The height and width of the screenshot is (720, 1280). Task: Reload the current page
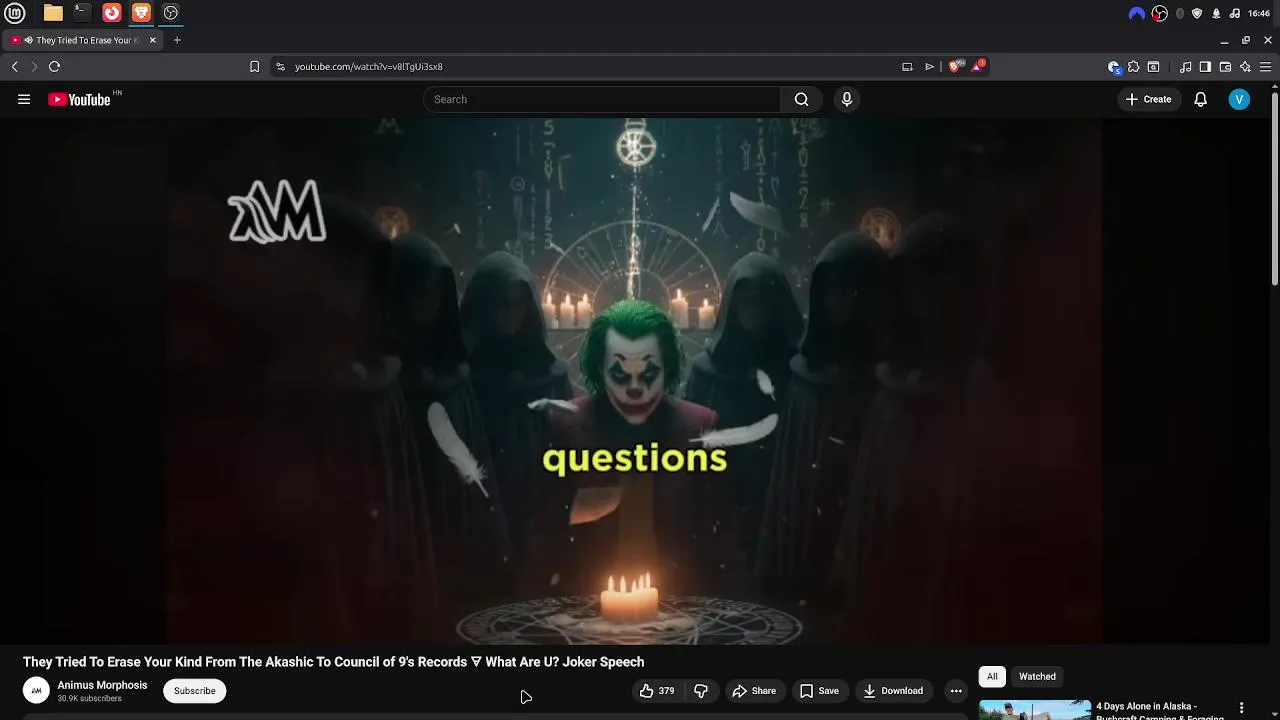click(54, 66)
